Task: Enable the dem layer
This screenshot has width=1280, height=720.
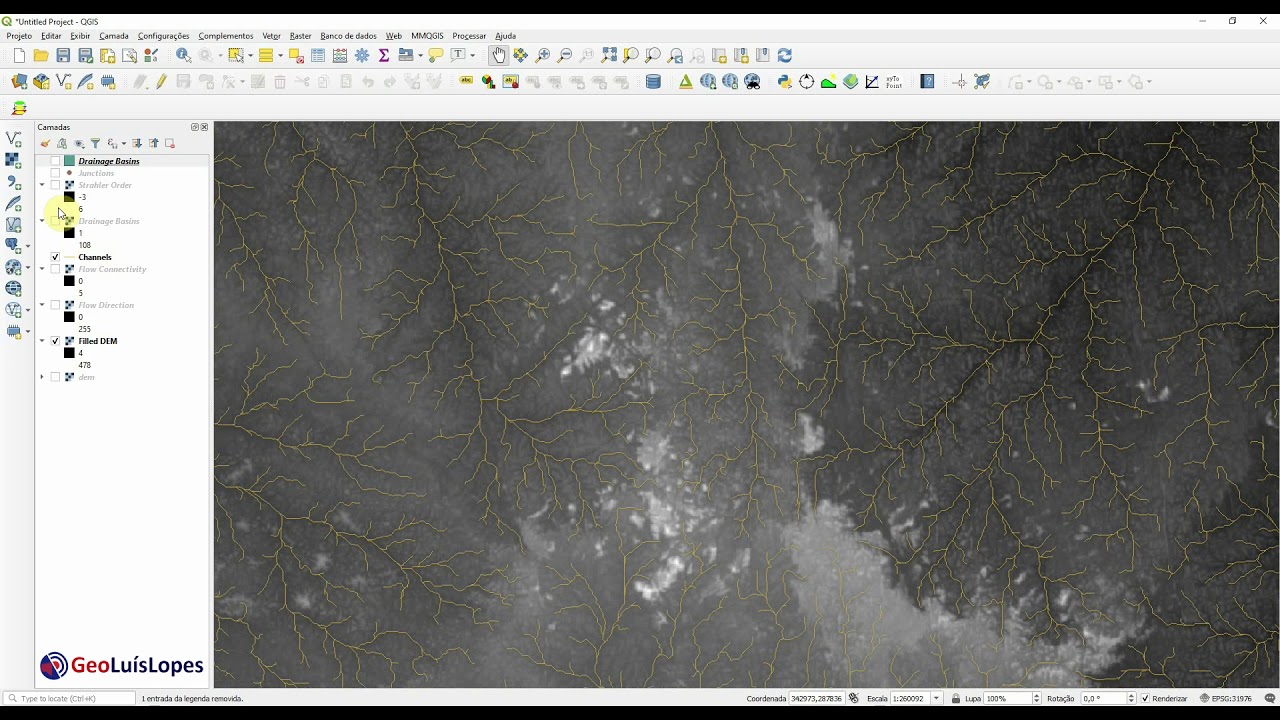Action: pyautogui.click(x=55, y=377)
